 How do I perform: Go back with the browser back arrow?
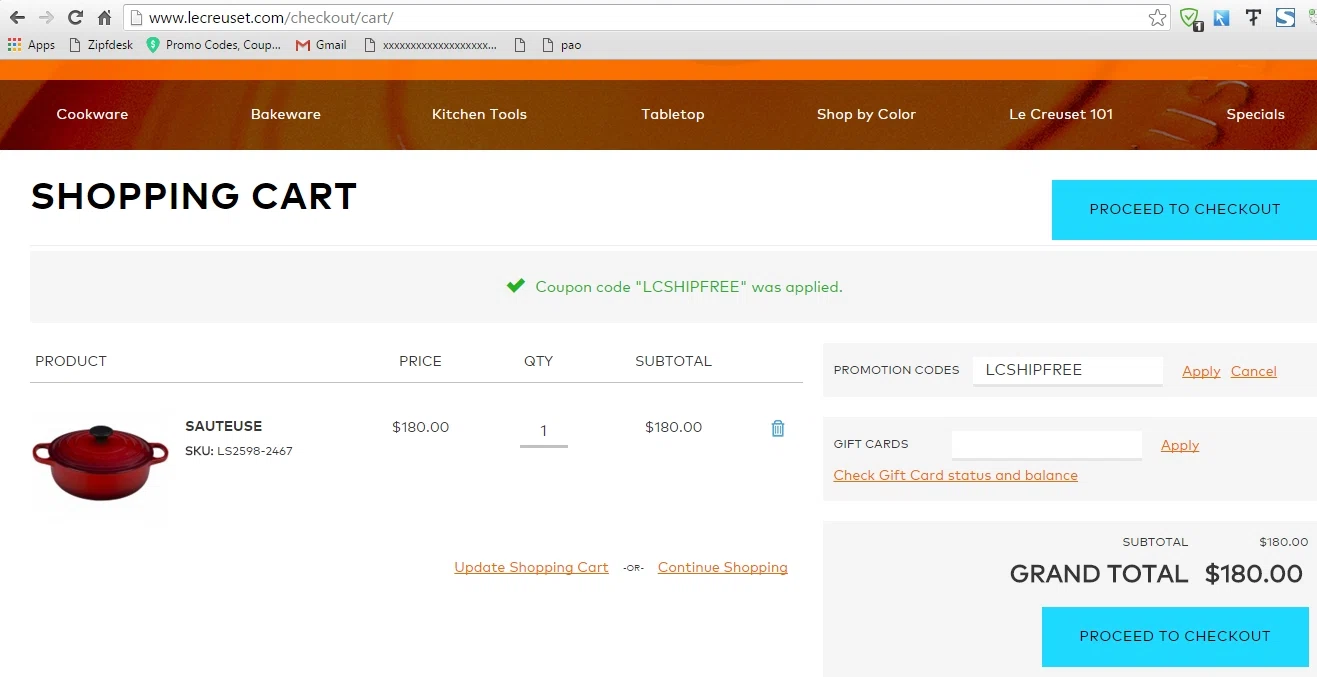click(17, 18)
